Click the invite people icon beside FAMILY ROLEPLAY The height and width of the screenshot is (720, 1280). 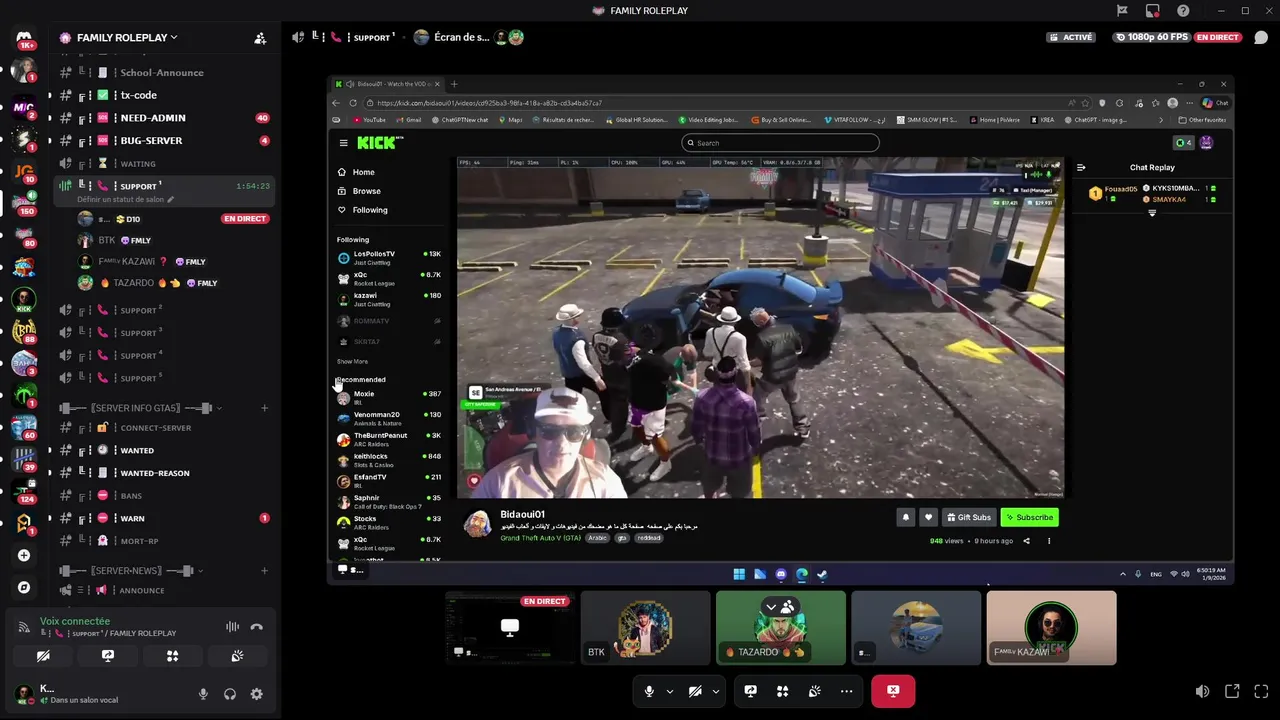coord(260,38)
